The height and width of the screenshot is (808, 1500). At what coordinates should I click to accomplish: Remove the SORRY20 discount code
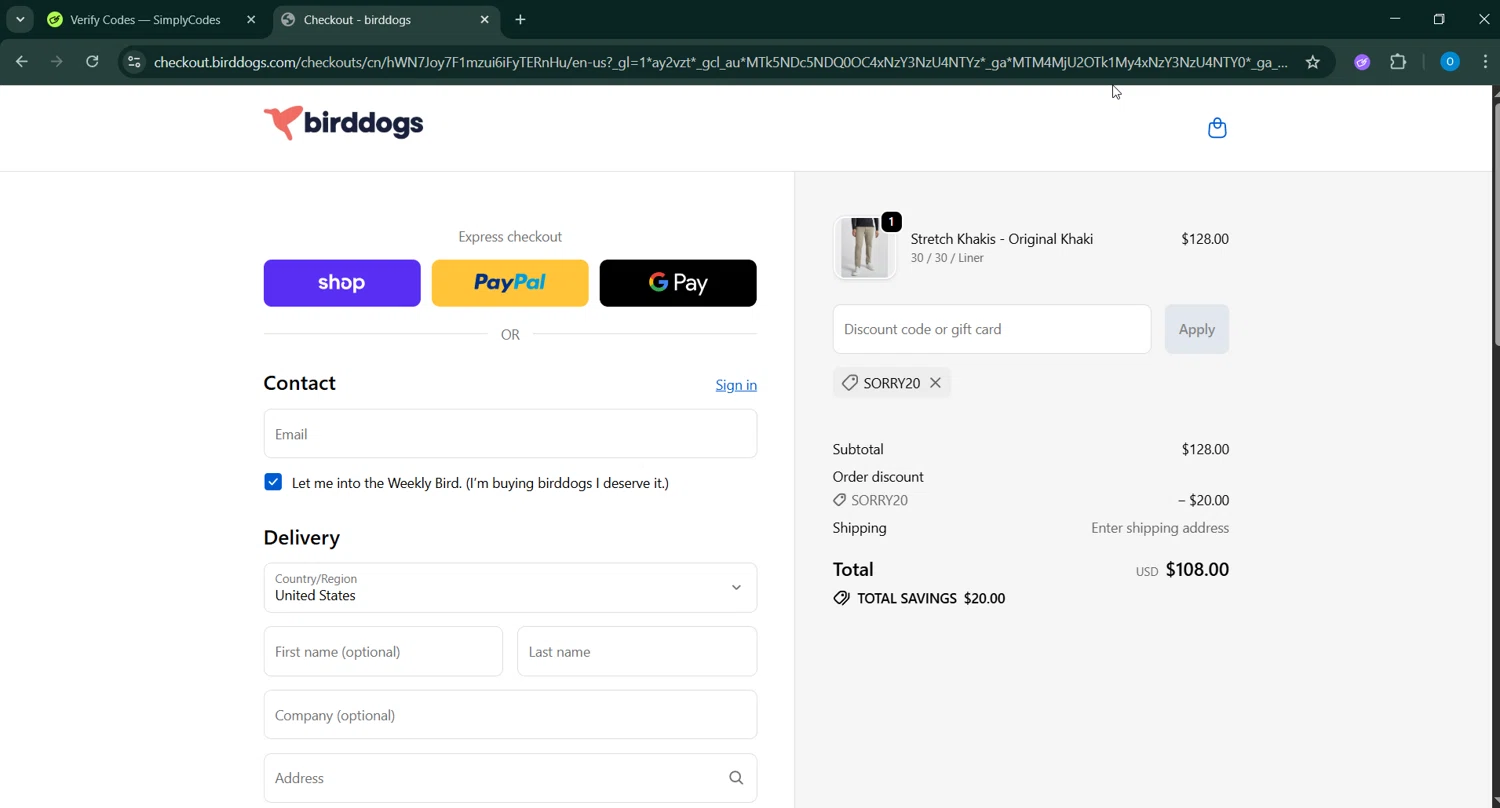(x=935, y=383)
